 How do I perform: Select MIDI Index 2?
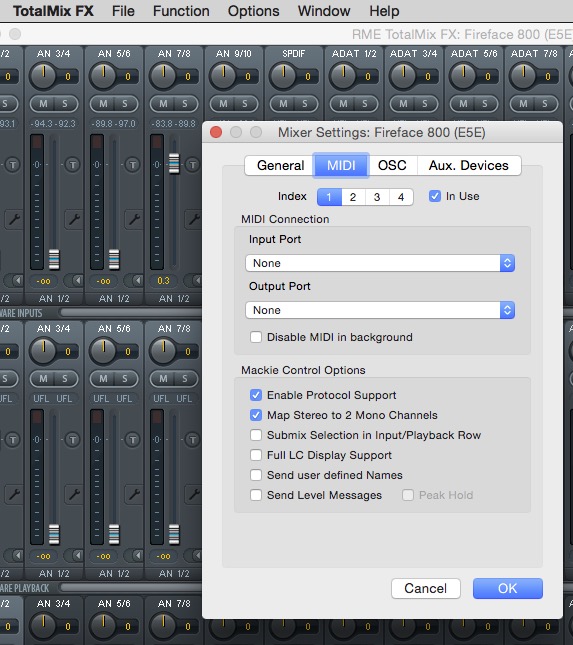[353, 197]
